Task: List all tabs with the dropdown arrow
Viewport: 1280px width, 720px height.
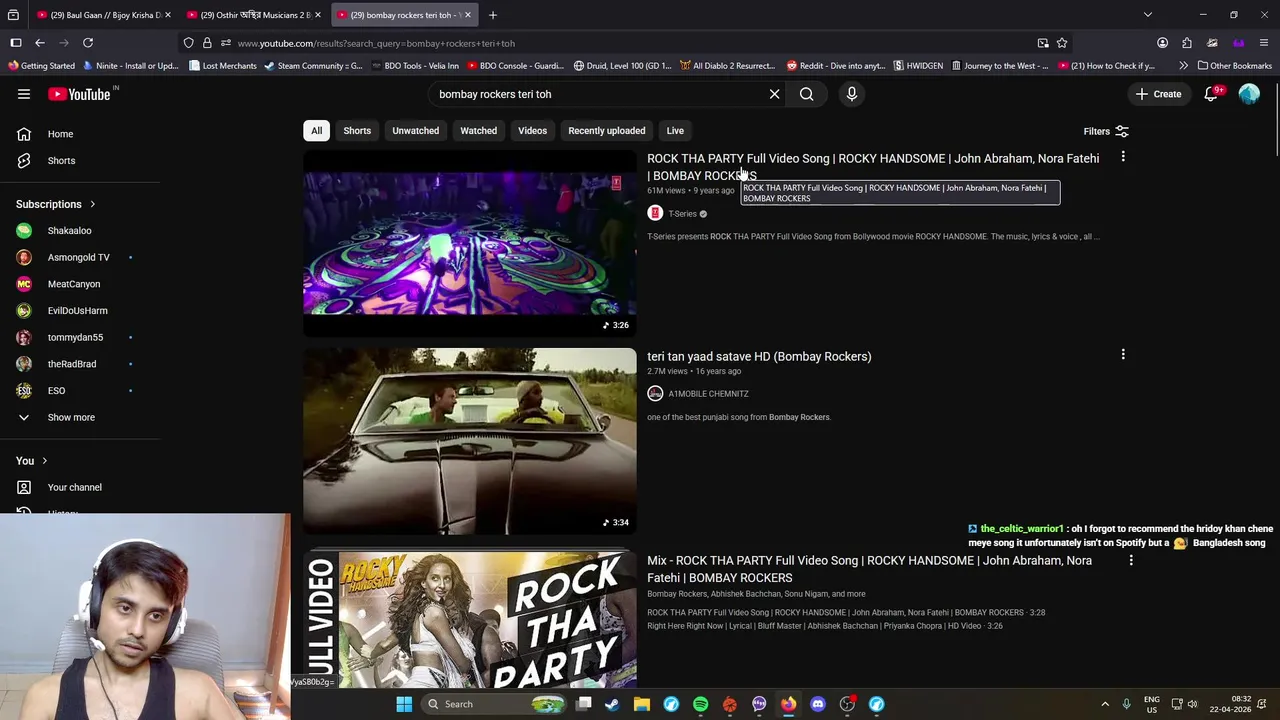Action: [1148, 15]
